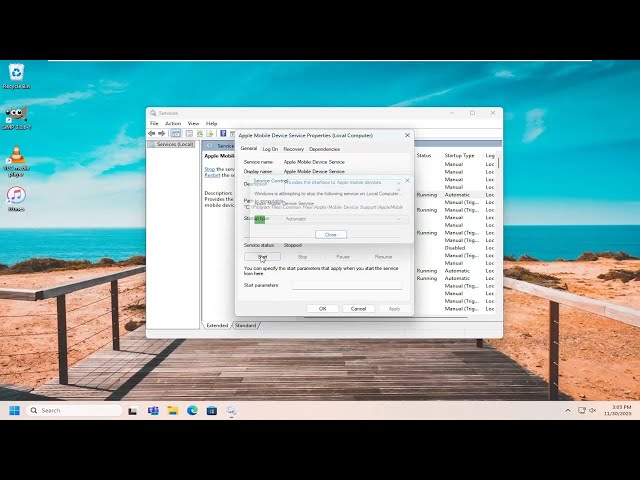640x480 pixels.
Task: Click OK in the Properties dialog
Action: click(x=322, y=309)
